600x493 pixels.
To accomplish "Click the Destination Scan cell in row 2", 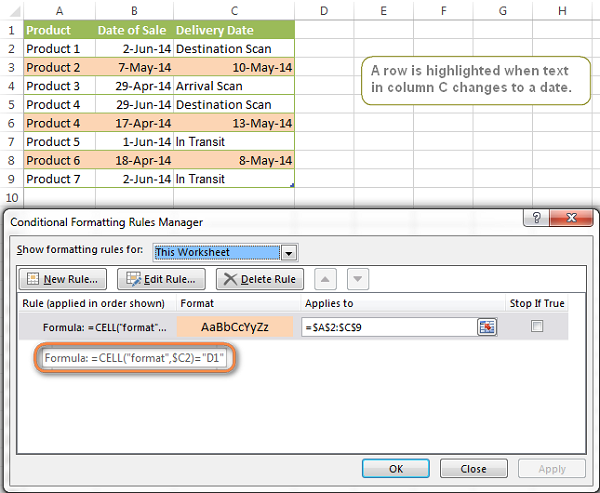I will tap(234, 49).
